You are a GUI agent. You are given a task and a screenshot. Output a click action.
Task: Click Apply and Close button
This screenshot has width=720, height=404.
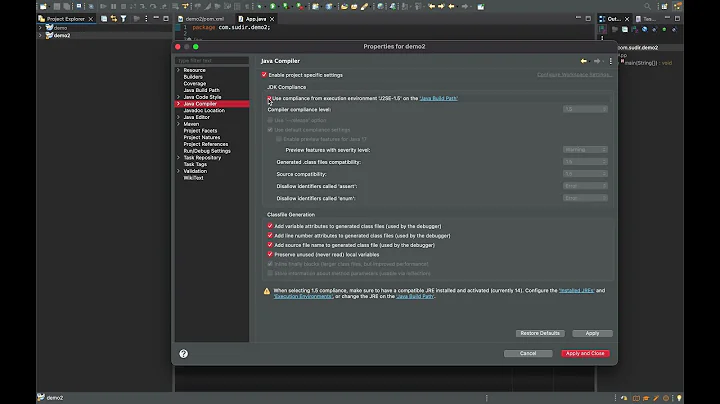[585, 354]
